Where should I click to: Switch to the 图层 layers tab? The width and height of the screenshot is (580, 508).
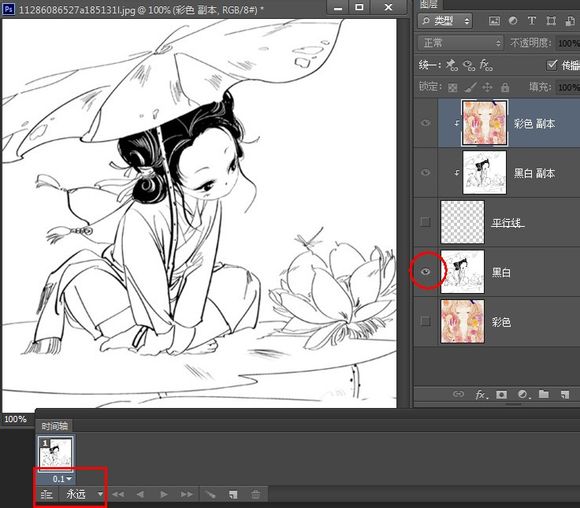click(x=429, y=4)
